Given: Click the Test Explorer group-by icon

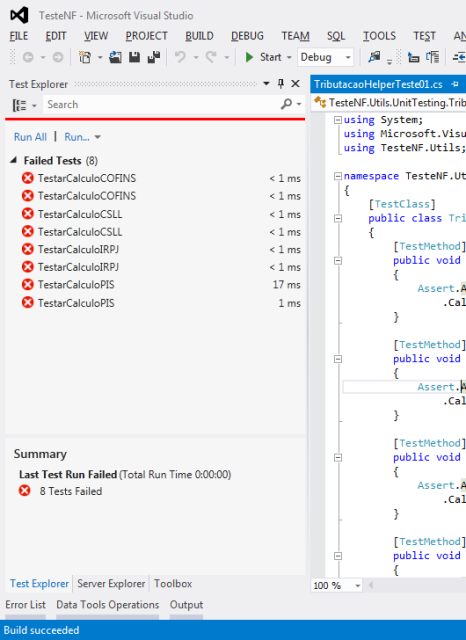Looking at the screenshot, I should (19, 105).
